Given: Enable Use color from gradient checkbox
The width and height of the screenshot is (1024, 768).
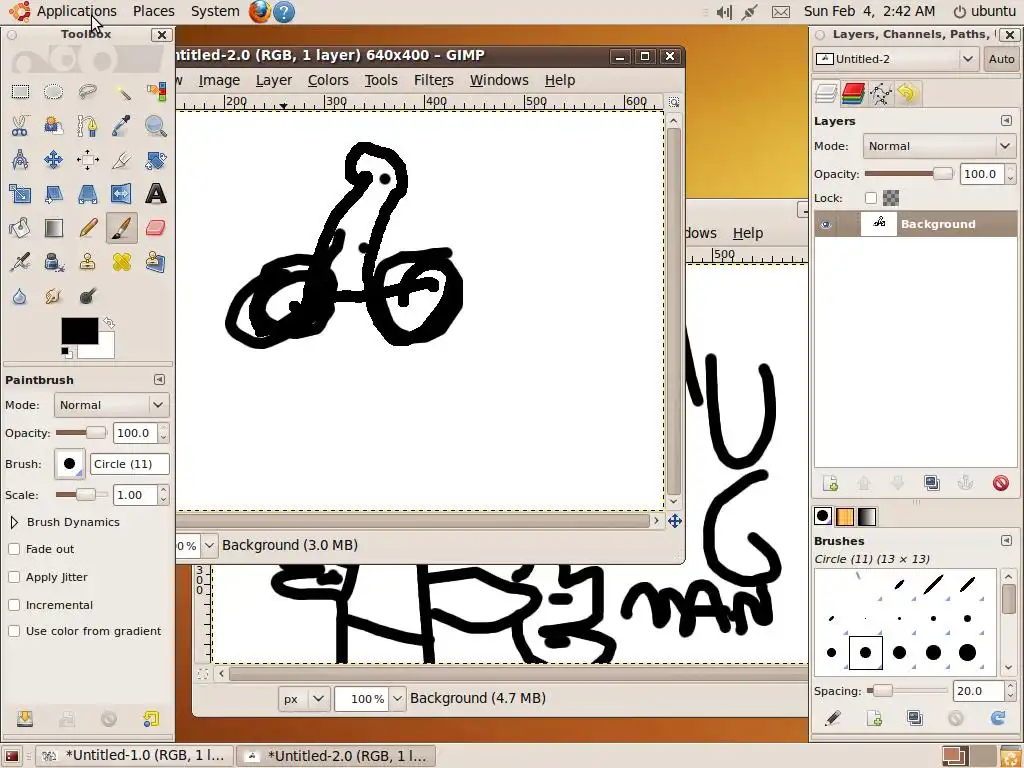Looking at the screenshot, I should click(x=14, y=631).
